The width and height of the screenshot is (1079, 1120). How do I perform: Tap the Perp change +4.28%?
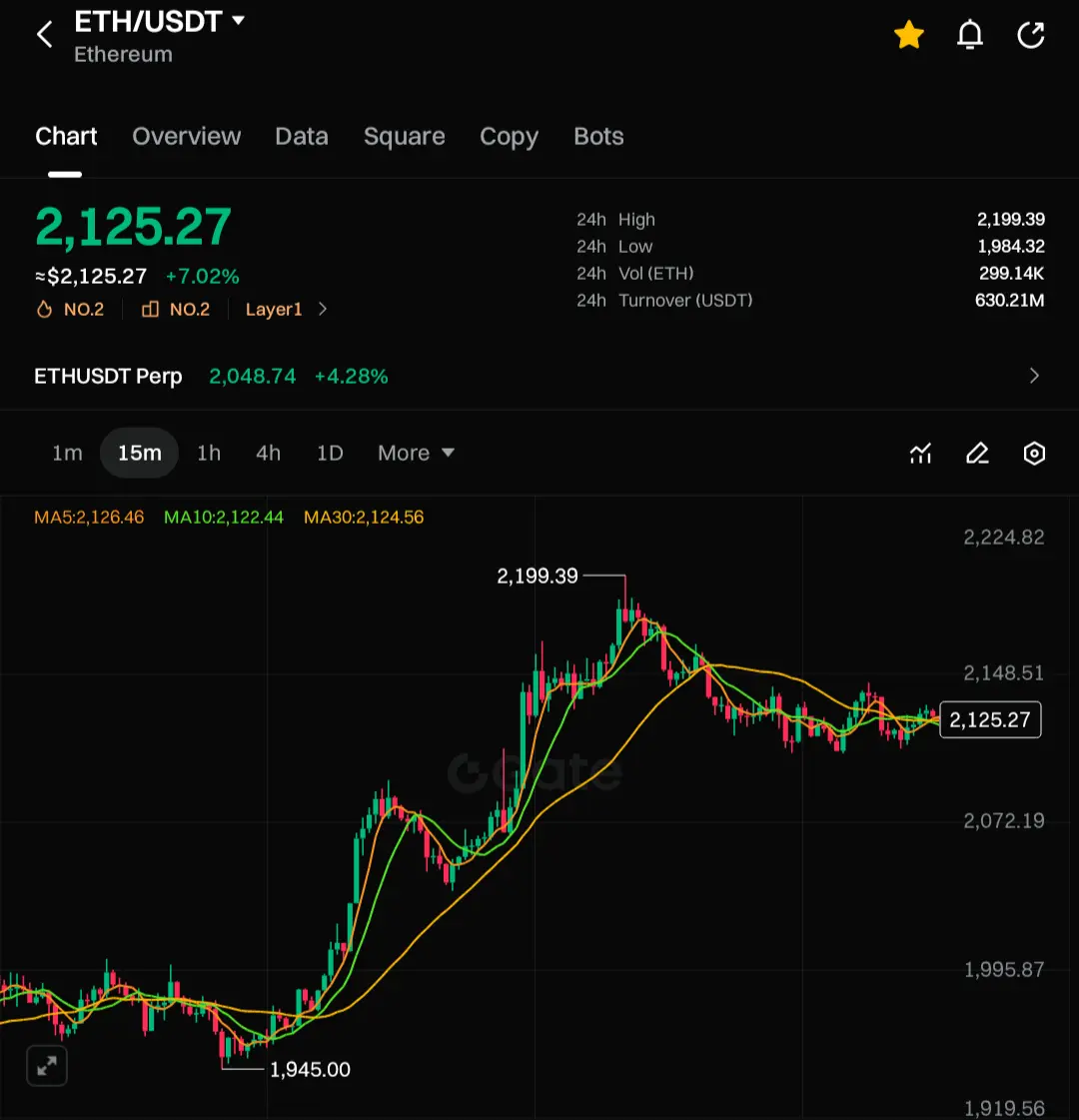[352, 377]
